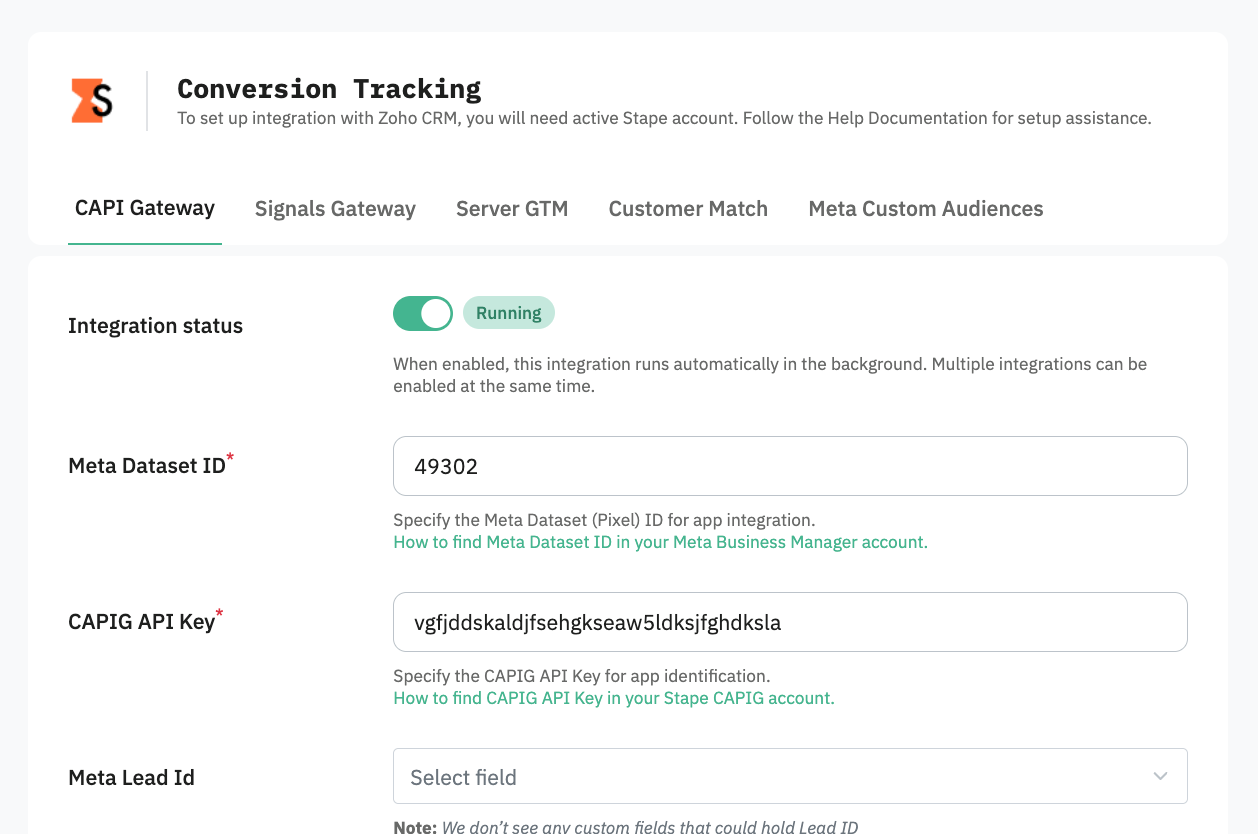This screenshot has height=834, width=1258.
Task: Open the How to find Meta Dataset ID link
Action: (660, 542)
